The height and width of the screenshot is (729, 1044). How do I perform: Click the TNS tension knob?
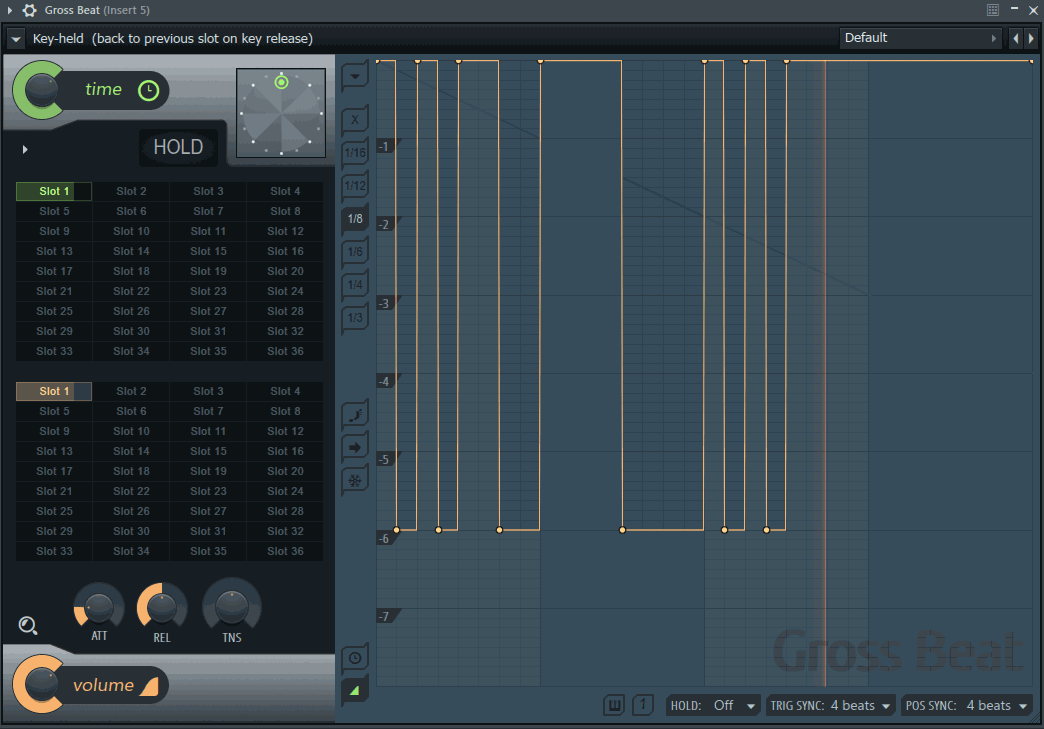pos(232,607)
